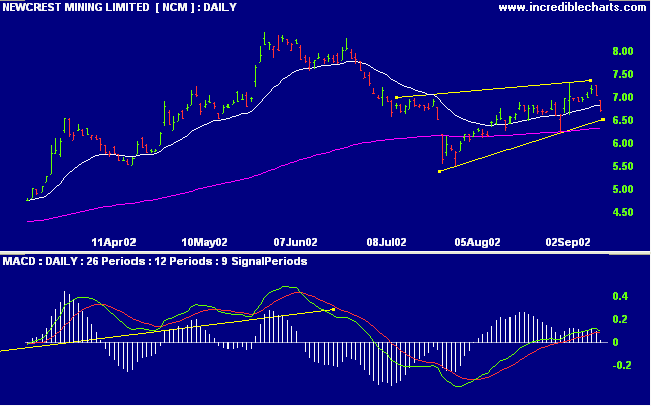Click the 5.00 price axis label

(x=622, y=190)
